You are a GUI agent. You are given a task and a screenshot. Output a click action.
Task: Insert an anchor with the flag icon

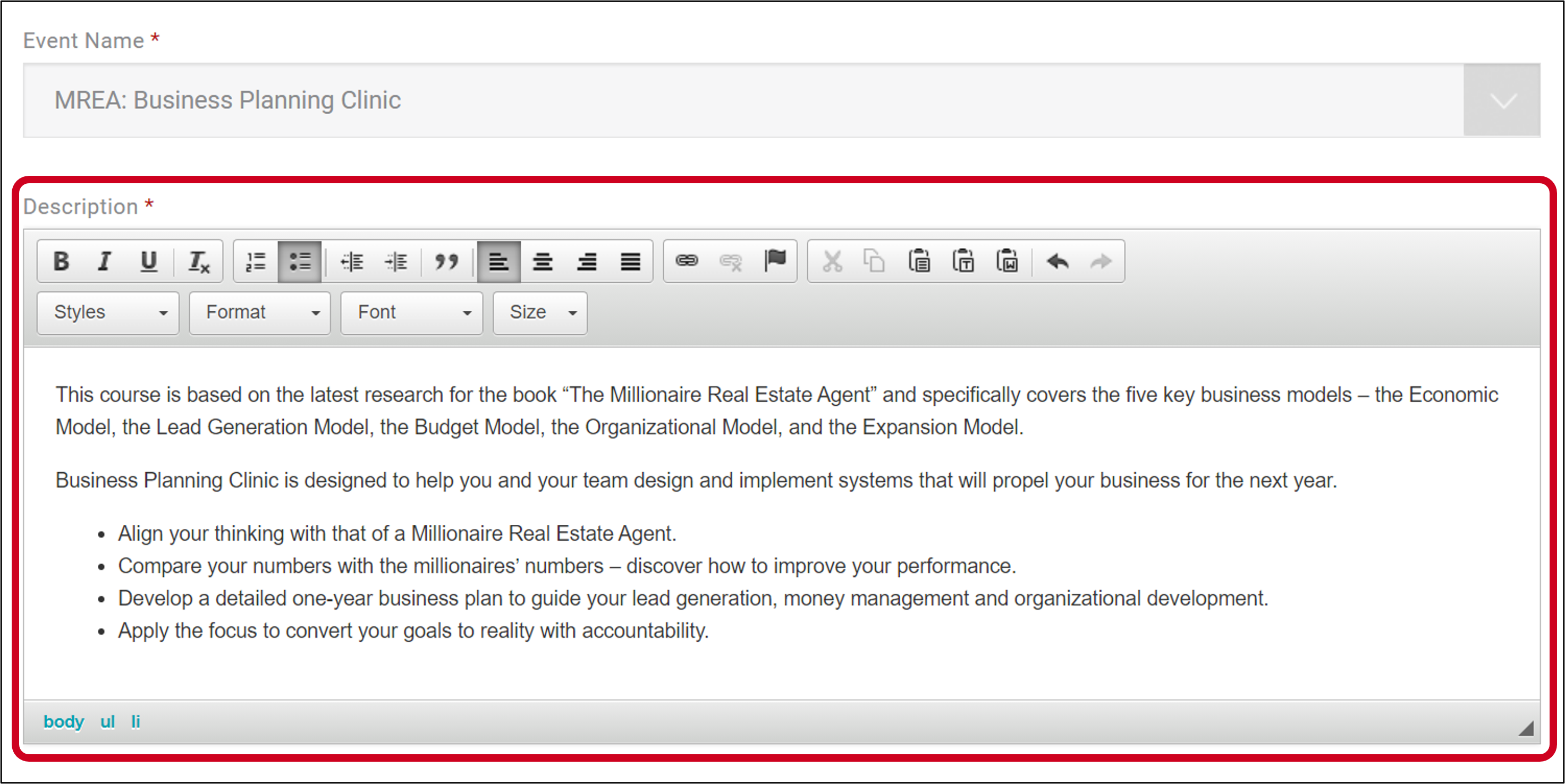(775, 261)
